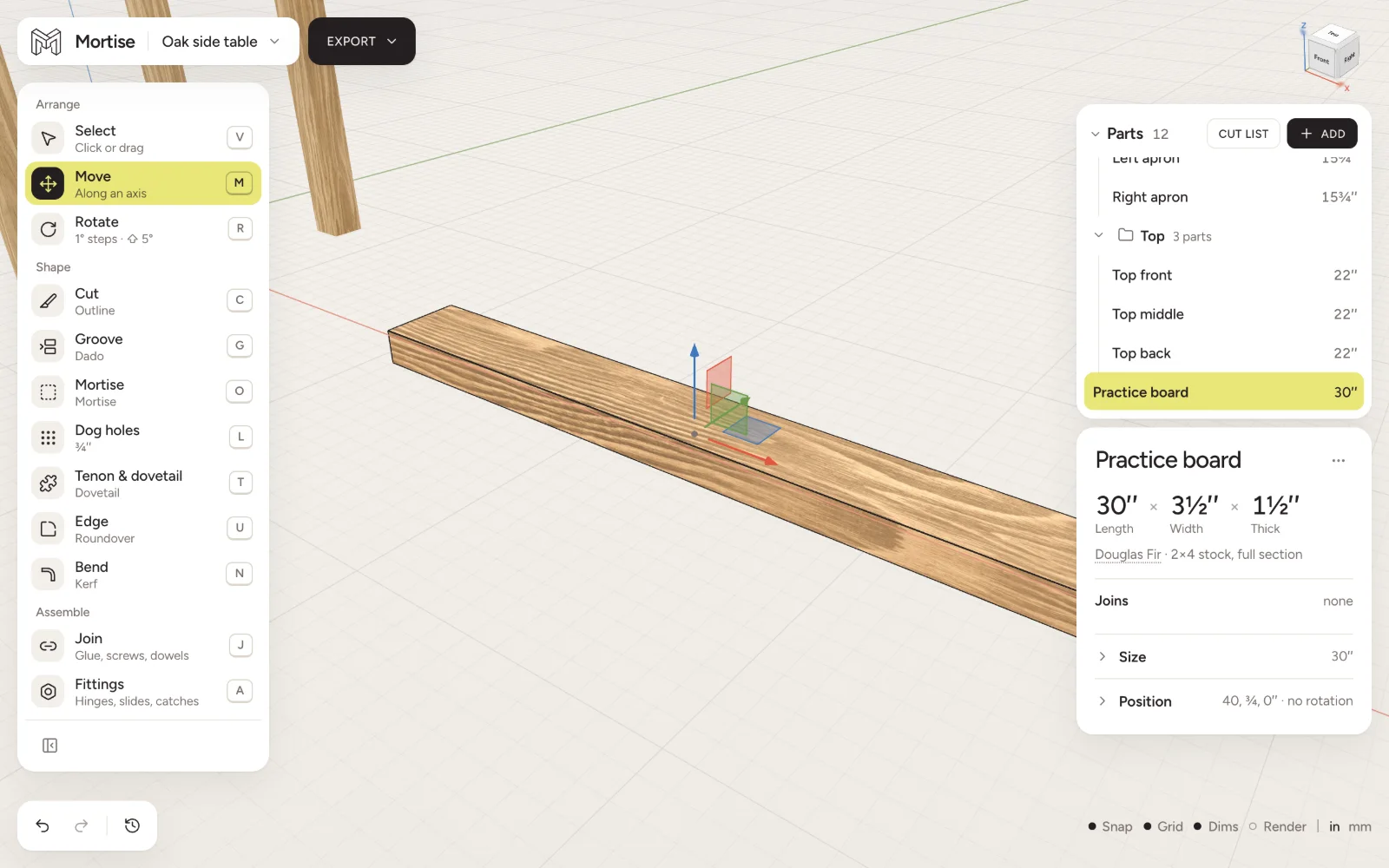Collapse the Parts list panel
The image size is (1389, 868).
point(1096,134)
